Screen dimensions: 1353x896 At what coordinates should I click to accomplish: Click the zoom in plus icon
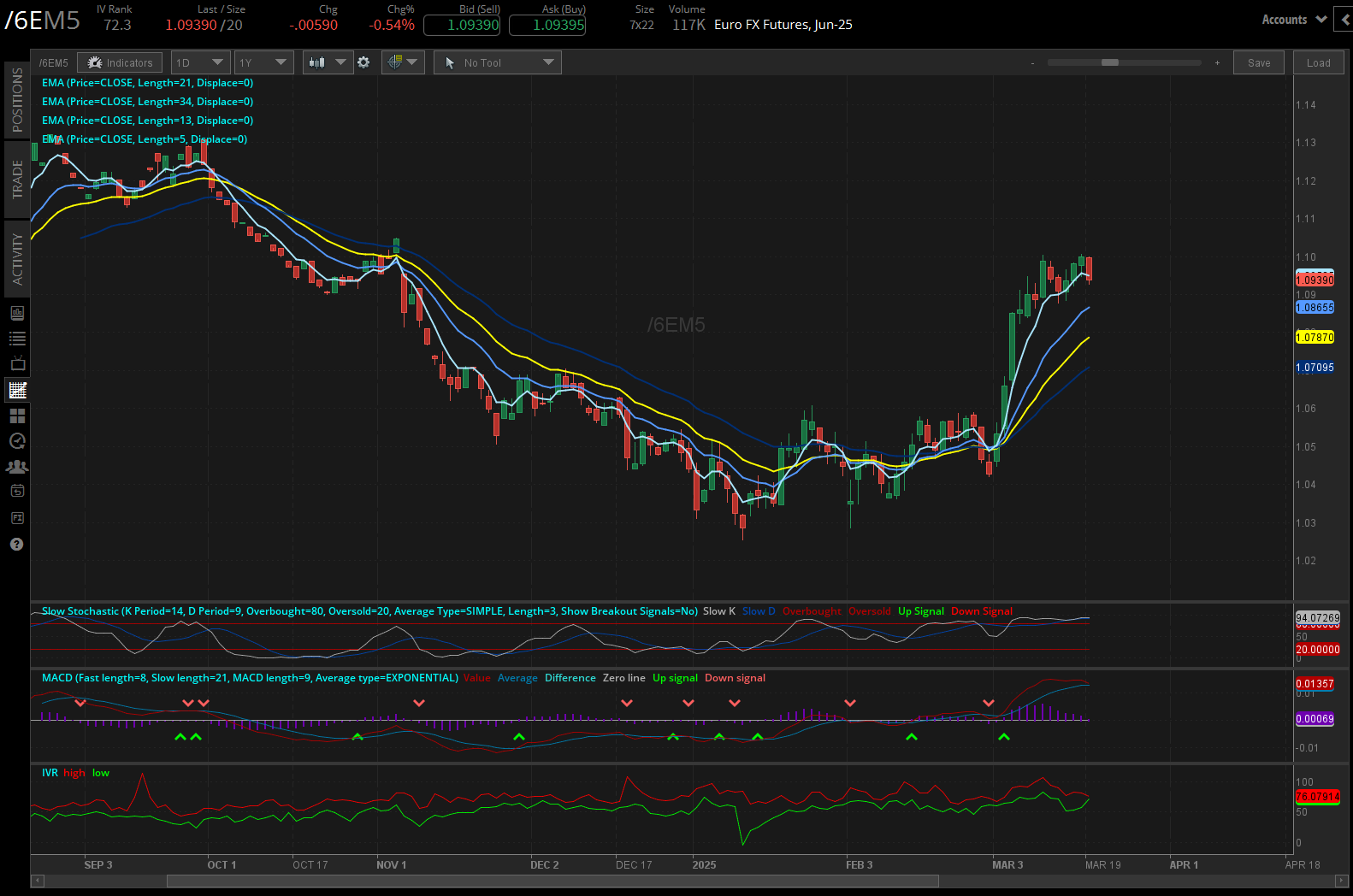1217,62
